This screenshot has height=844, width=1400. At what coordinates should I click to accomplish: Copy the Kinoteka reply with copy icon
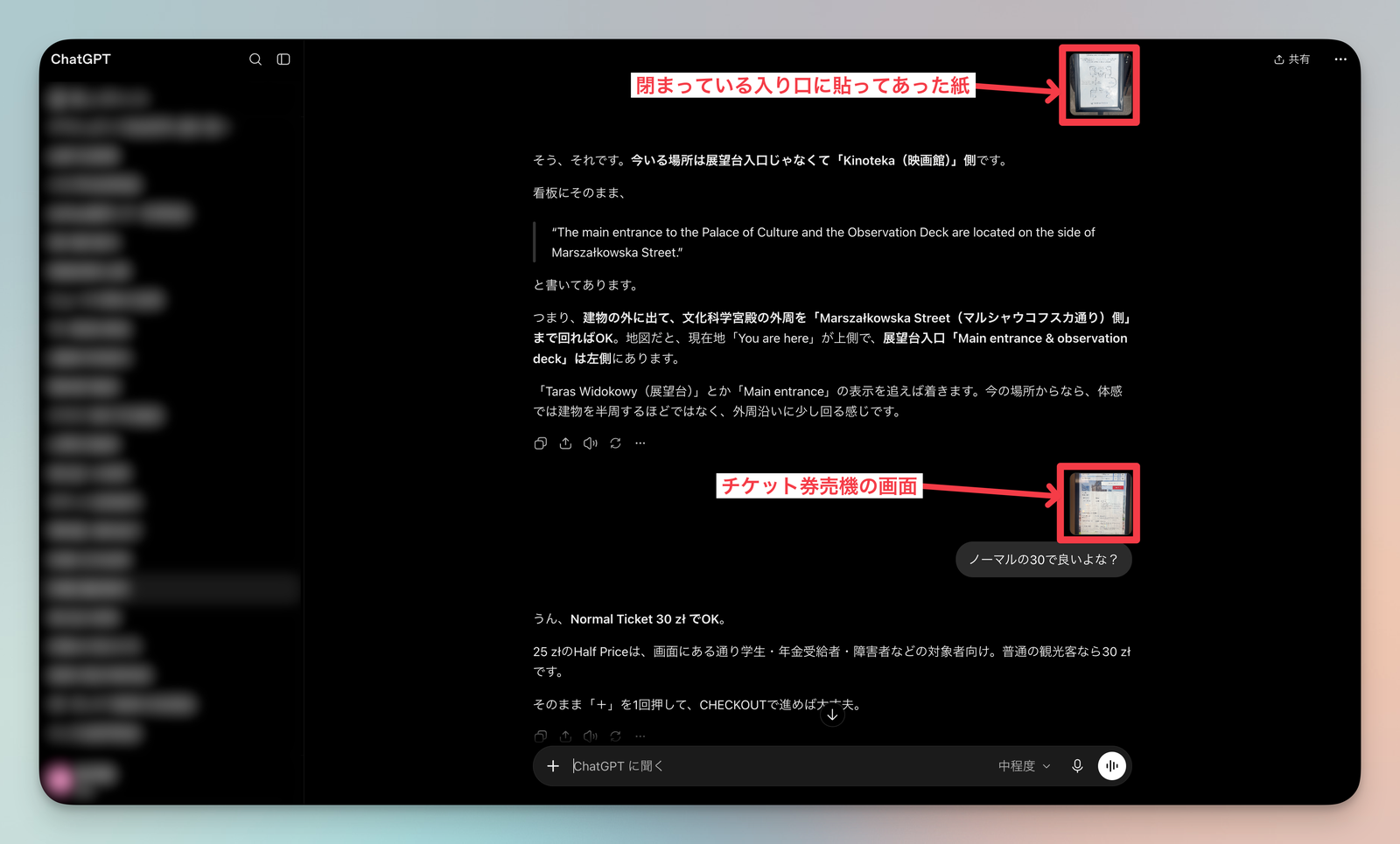[x=541, y=443]
